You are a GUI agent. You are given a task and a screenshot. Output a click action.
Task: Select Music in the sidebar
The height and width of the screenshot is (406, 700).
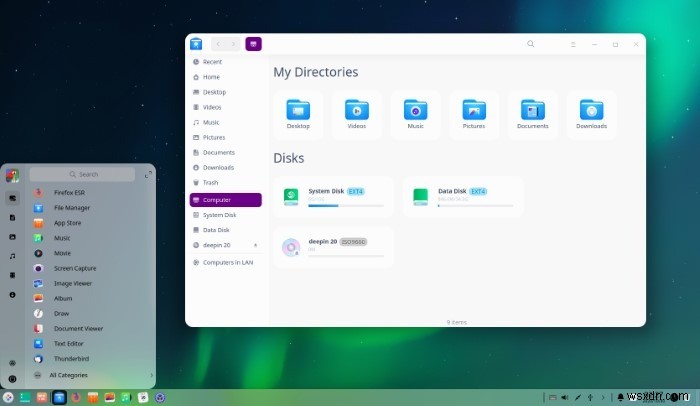click(x=225, y=122)
